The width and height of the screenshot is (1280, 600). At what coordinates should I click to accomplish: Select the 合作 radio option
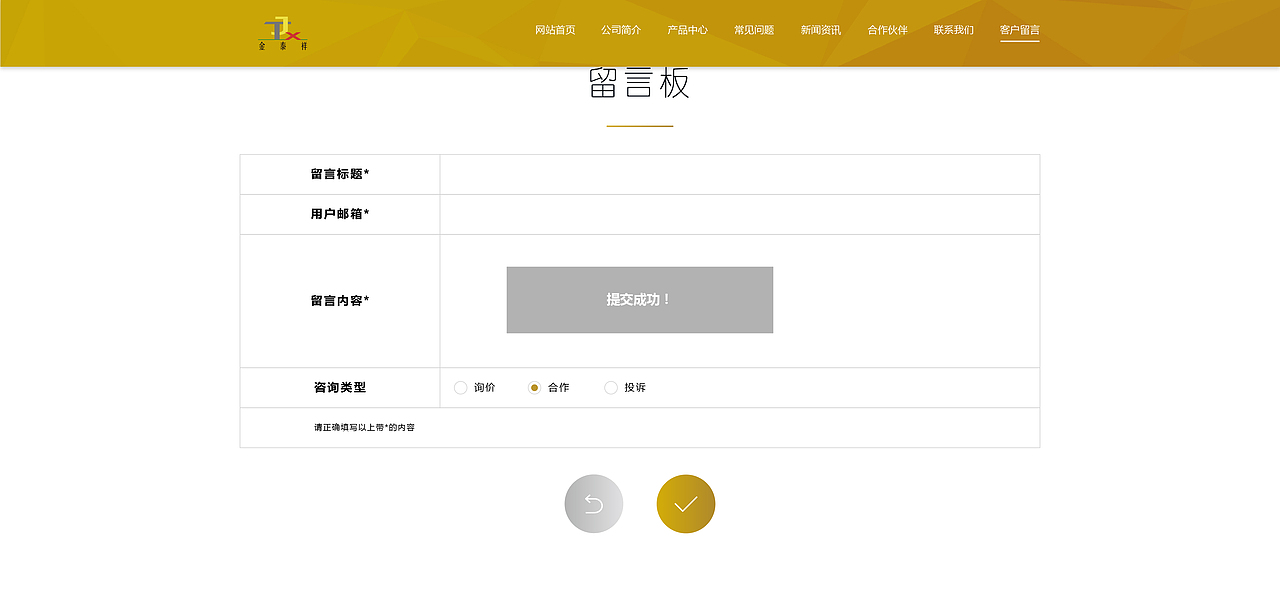point(535,388)
